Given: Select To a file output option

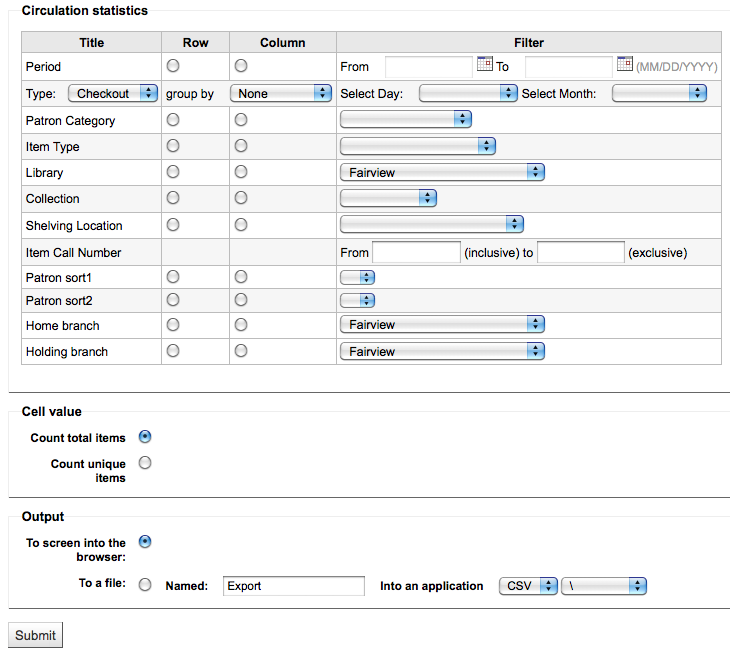Looking at the screenshot, I should click(145, 584).
